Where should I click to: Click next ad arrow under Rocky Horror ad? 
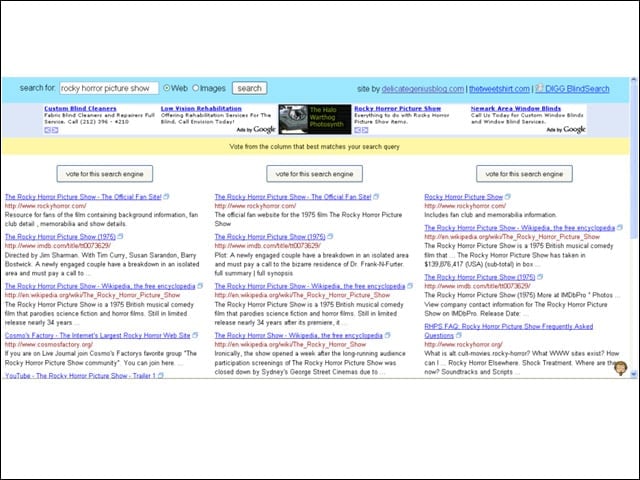click(365, 130)
